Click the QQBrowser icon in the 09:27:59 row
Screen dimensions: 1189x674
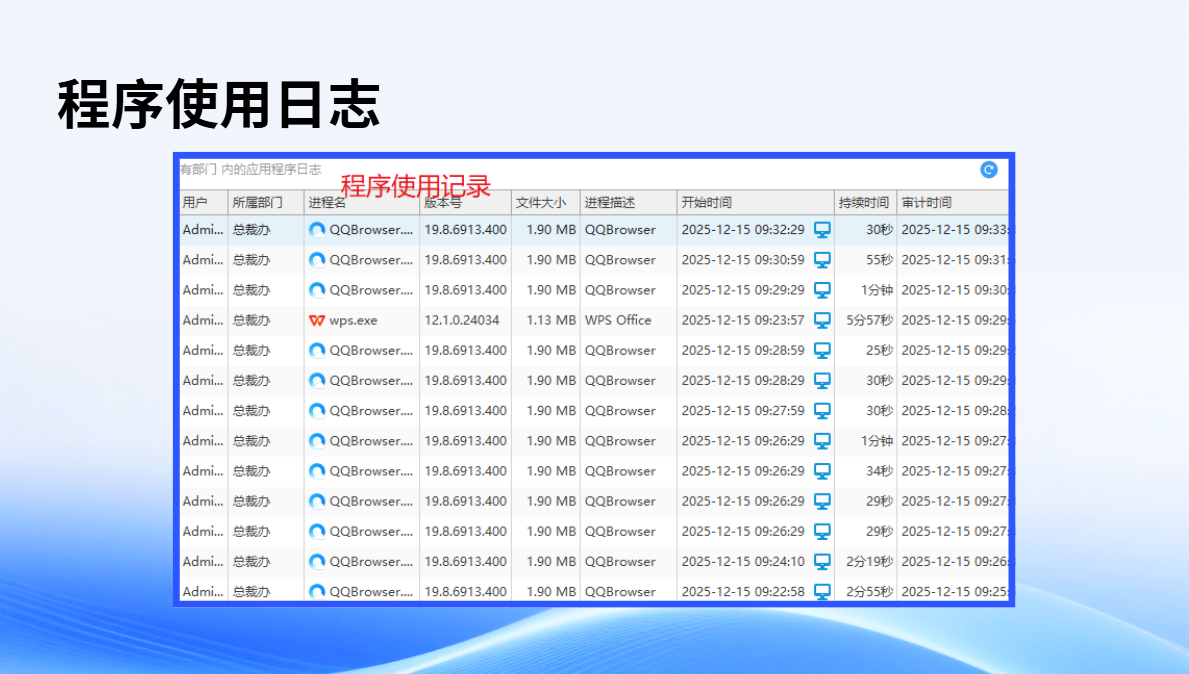(x=317, y=411)
